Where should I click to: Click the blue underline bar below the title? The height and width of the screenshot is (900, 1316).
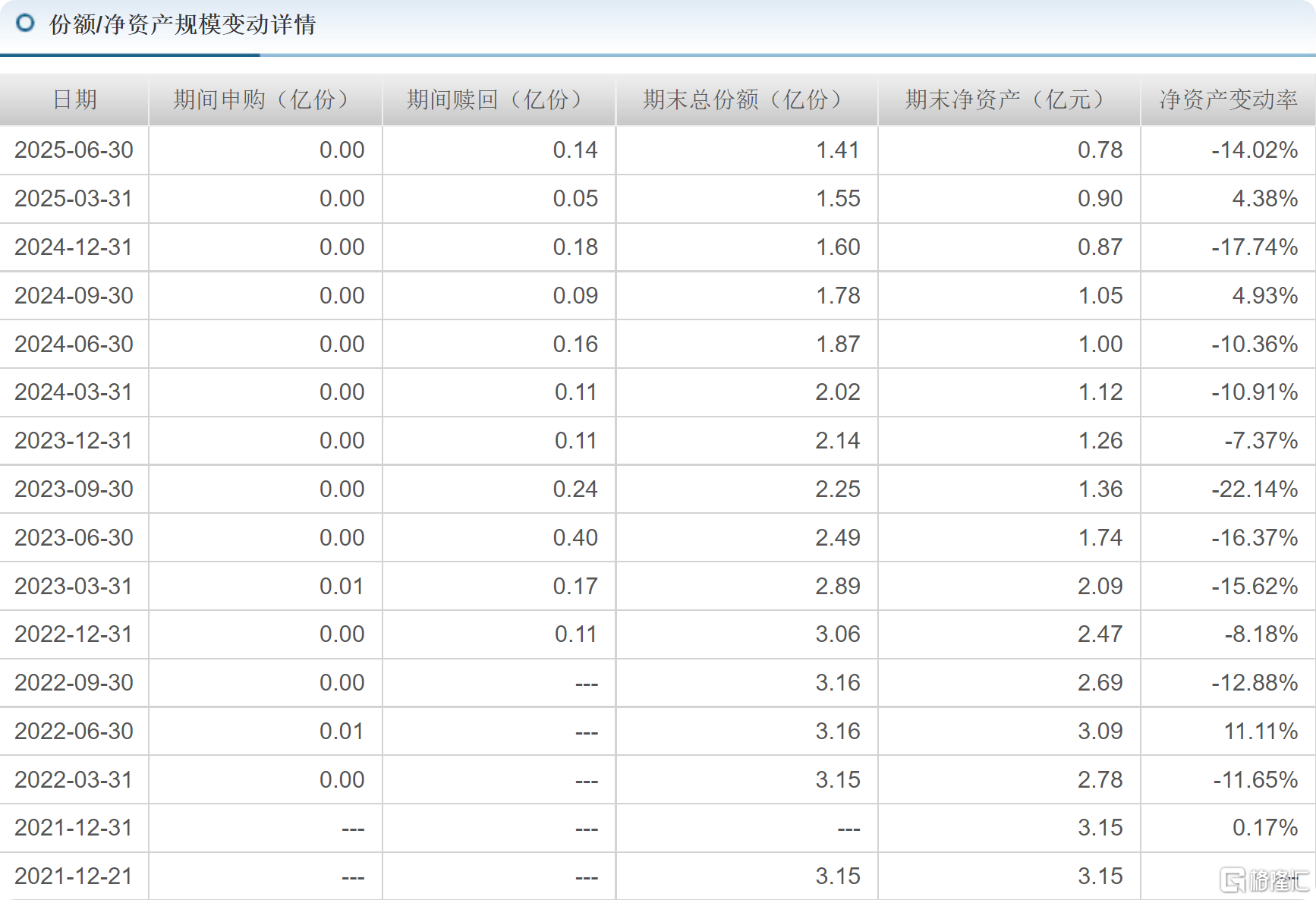[129, 54]
